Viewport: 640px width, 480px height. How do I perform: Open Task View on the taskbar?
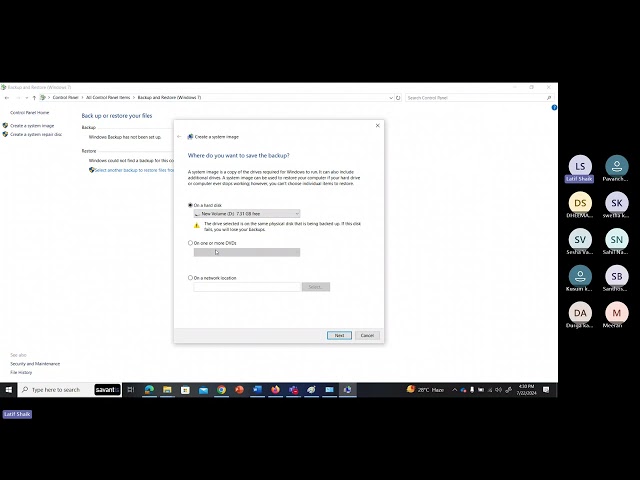pos(131,390)
